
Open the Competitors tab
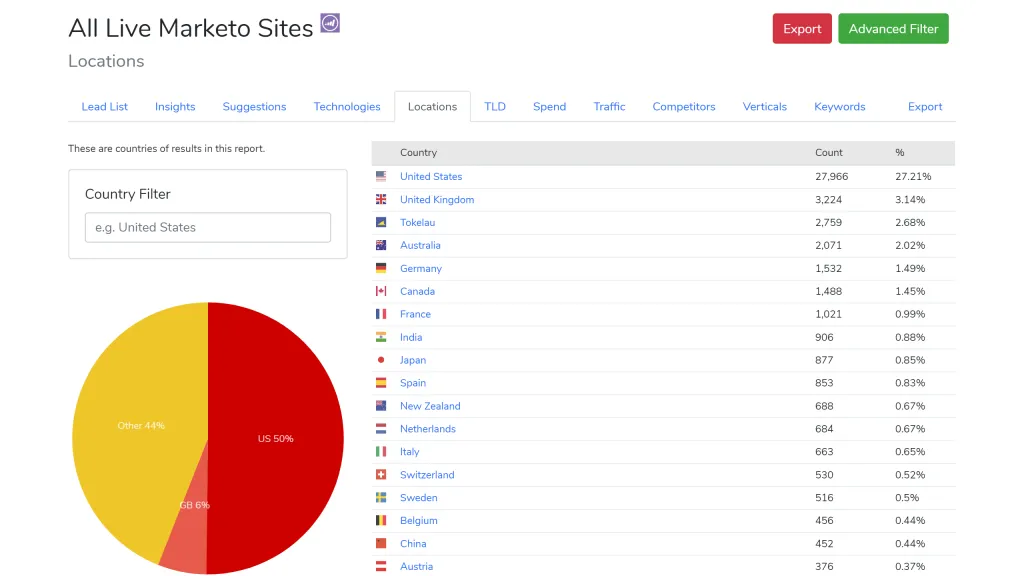coord(684,106)
